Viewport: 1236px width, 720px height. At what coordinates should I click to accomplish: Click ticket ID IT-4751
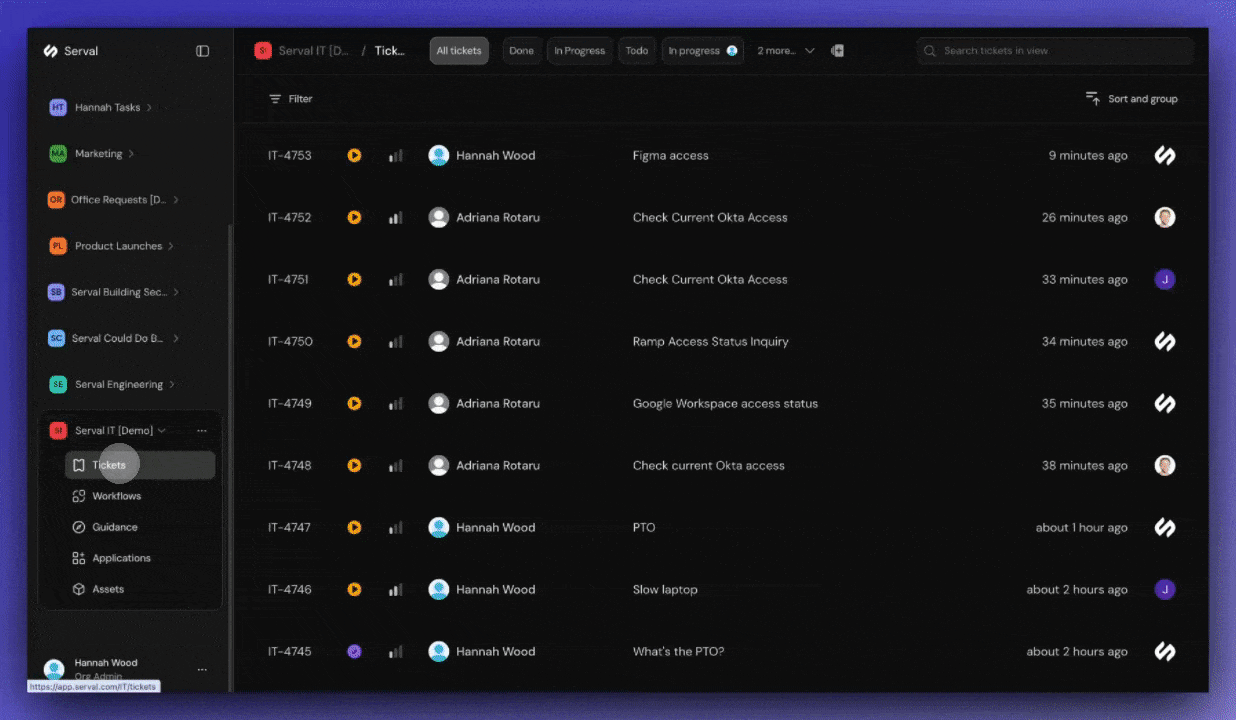[288, 280]
